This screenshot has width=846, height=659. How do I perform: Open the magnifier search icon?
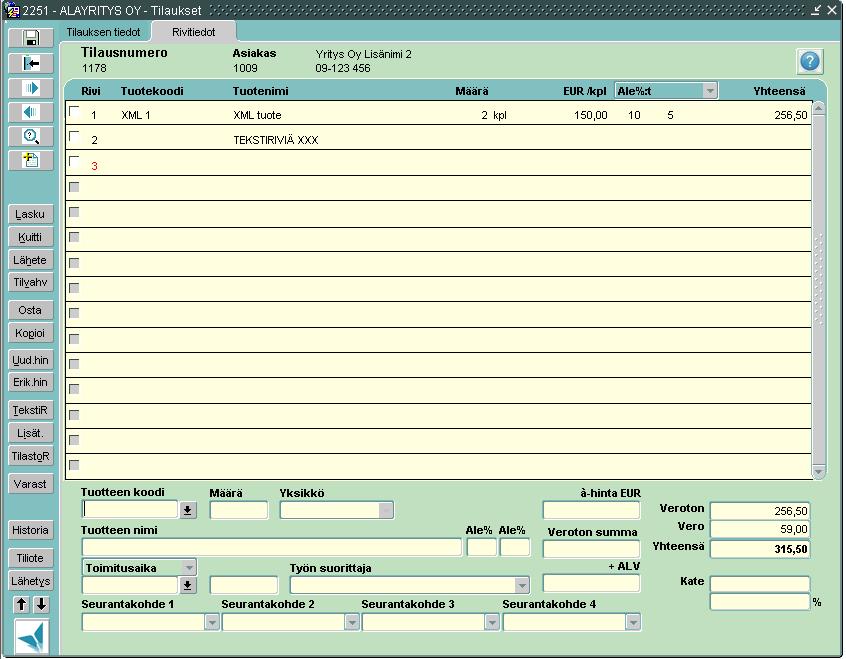31,137
